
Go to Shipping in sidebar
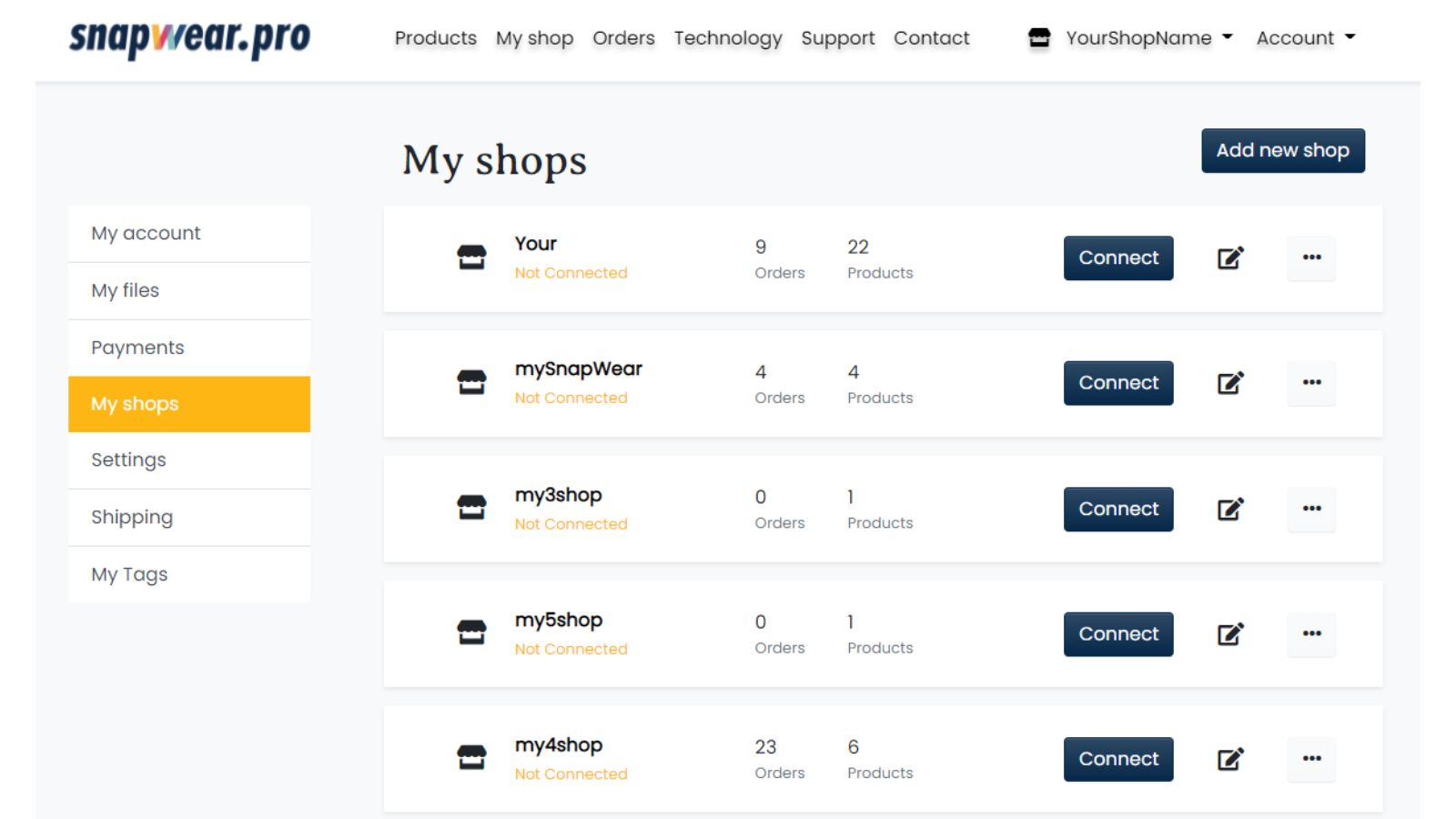click(x=189, y=518)
